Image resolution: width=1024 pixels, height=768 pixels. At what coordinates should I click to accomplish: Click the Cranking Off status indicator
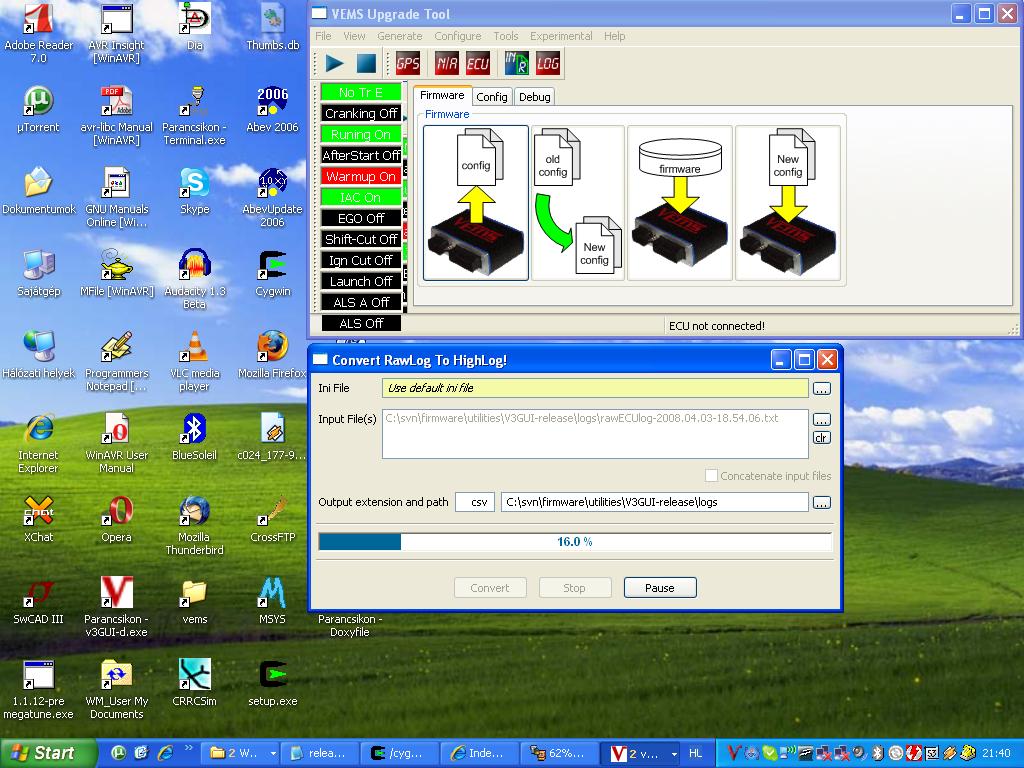coord(360,113)
